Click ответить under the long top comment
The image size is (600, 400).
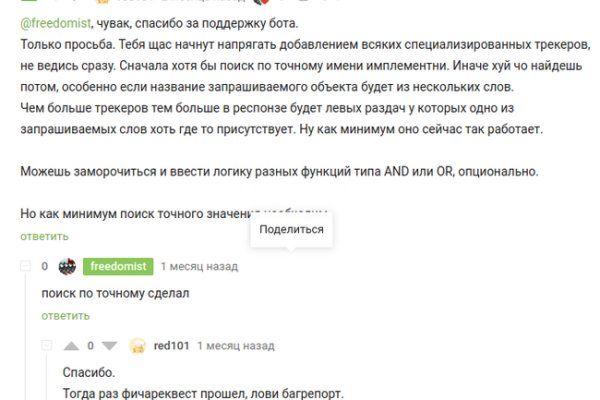tap(44, 236)
